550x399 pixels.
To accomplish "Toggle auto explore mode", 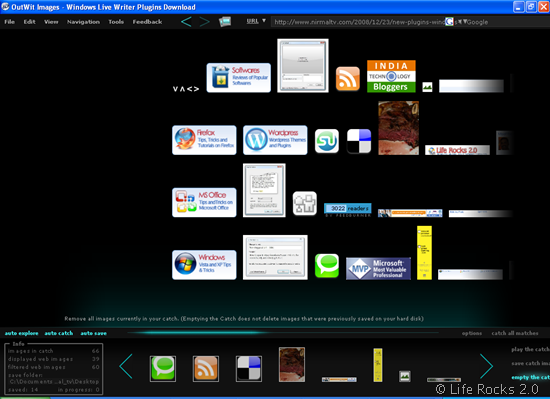I will (x=21, y=333).
